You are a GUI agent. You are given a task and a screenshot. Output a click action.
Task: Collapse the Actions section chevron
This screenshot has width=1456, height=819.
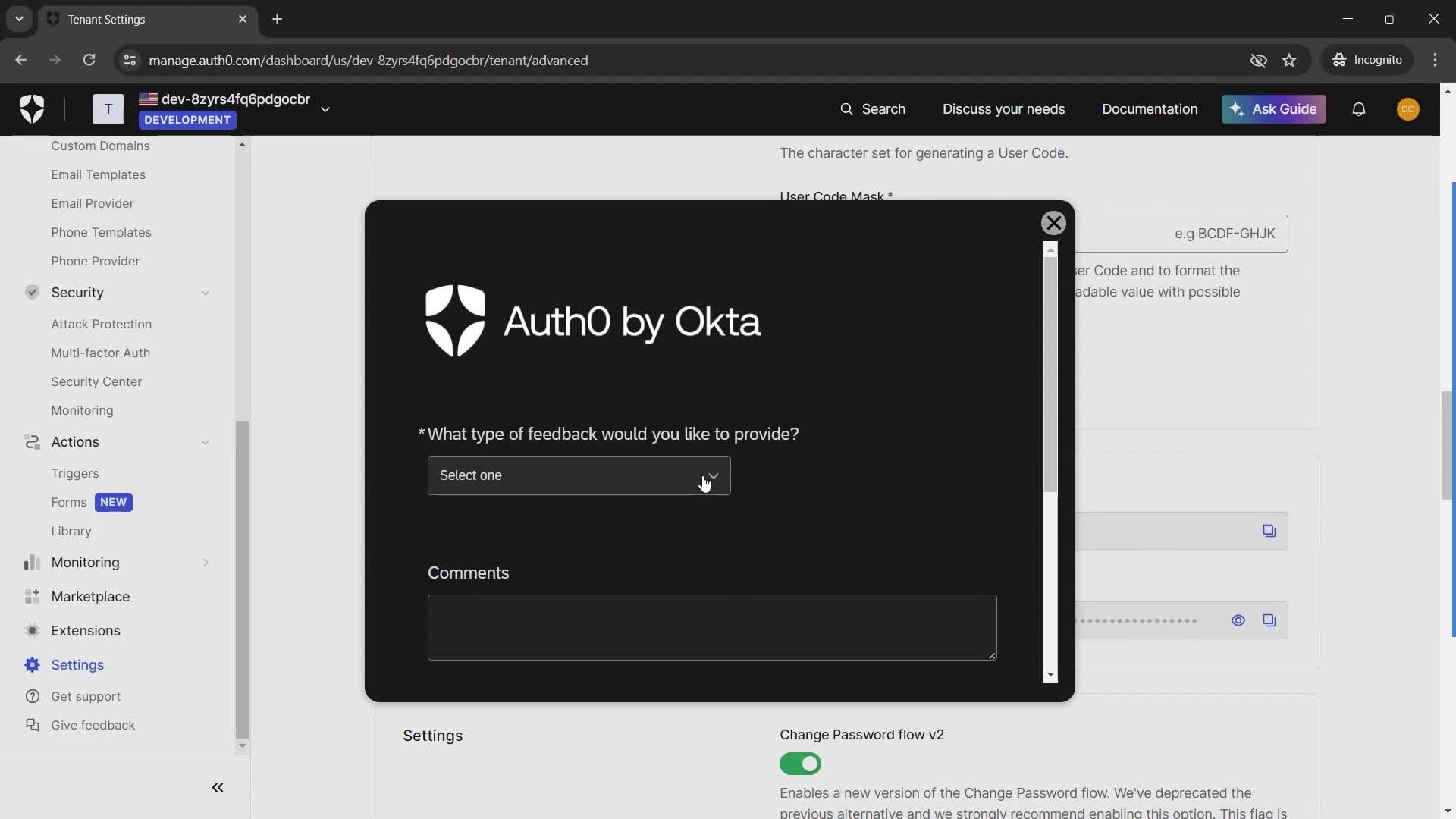pyautogui.click(x=205, y=442)
